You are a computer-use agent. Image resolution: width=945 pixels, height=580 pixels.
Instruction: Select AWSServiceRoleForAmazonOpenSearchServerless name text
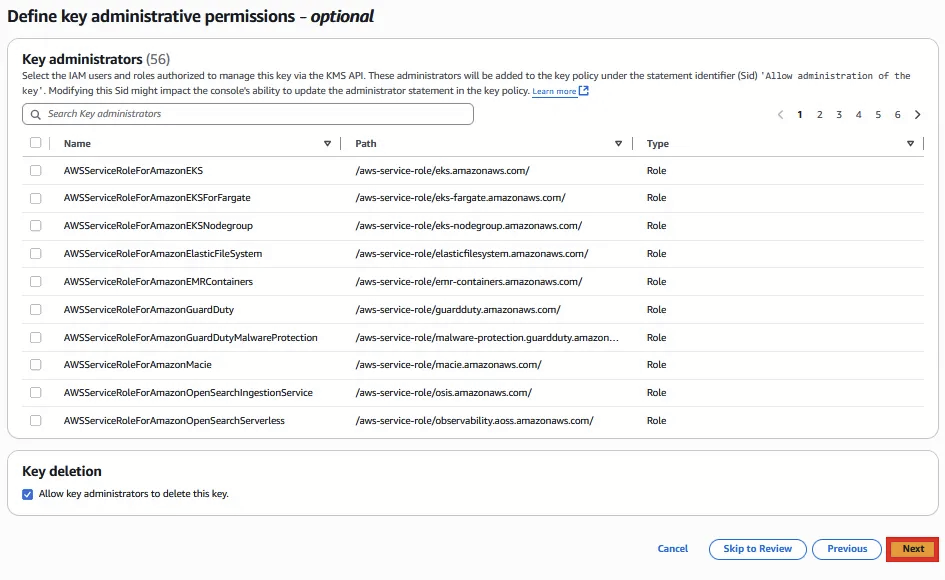174,421
